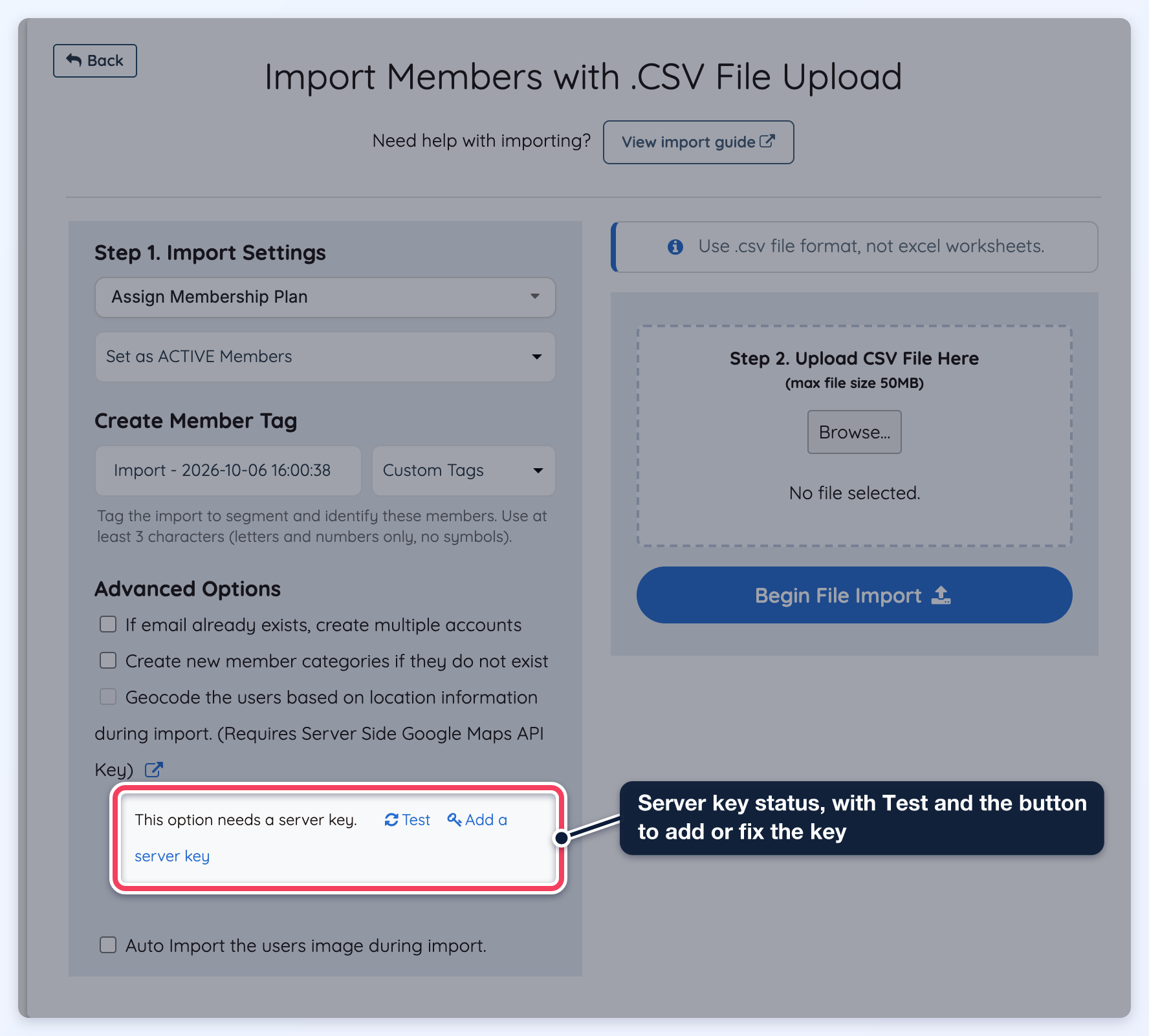The image size is (1149, 1036).
Task: Click refresh icon next to Test
Action: 391,820
